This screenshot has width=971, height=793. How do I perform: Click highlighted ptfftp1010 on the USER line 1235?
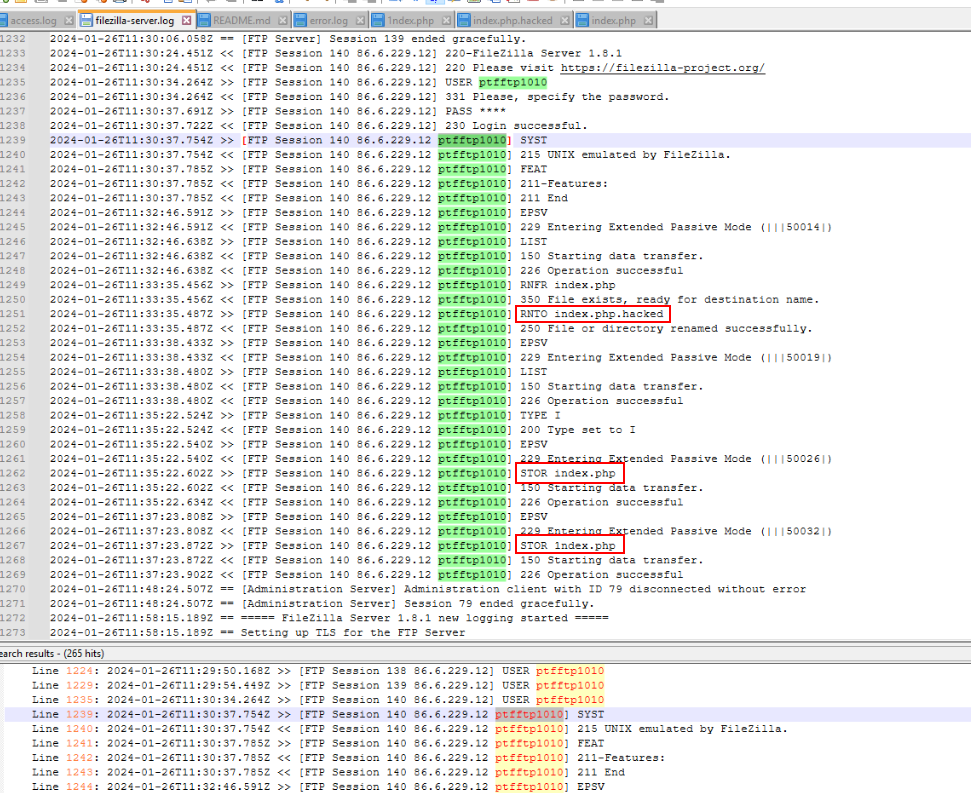(513, 82)
